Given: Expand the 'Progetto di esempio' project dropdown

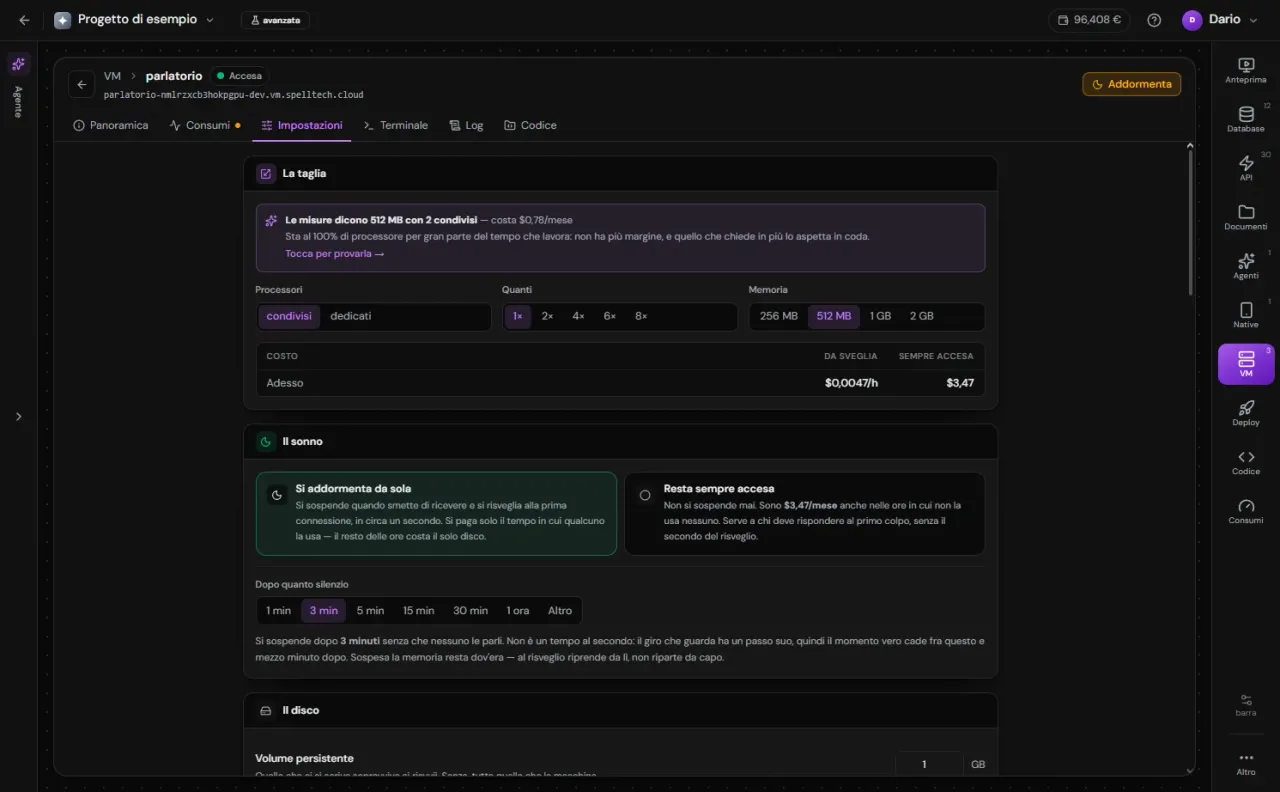Looking at the screenshot, I should coord(134,20).
